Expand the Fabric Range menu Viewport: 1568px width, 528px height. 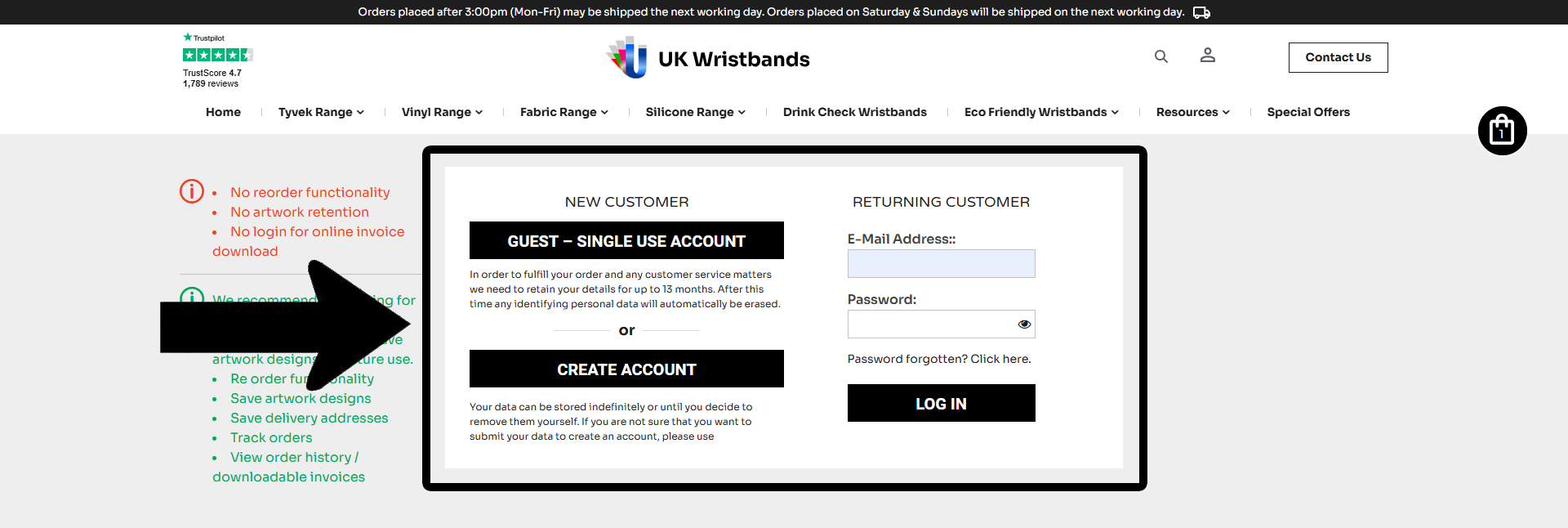pyautogui.click(x=563, y=112)
